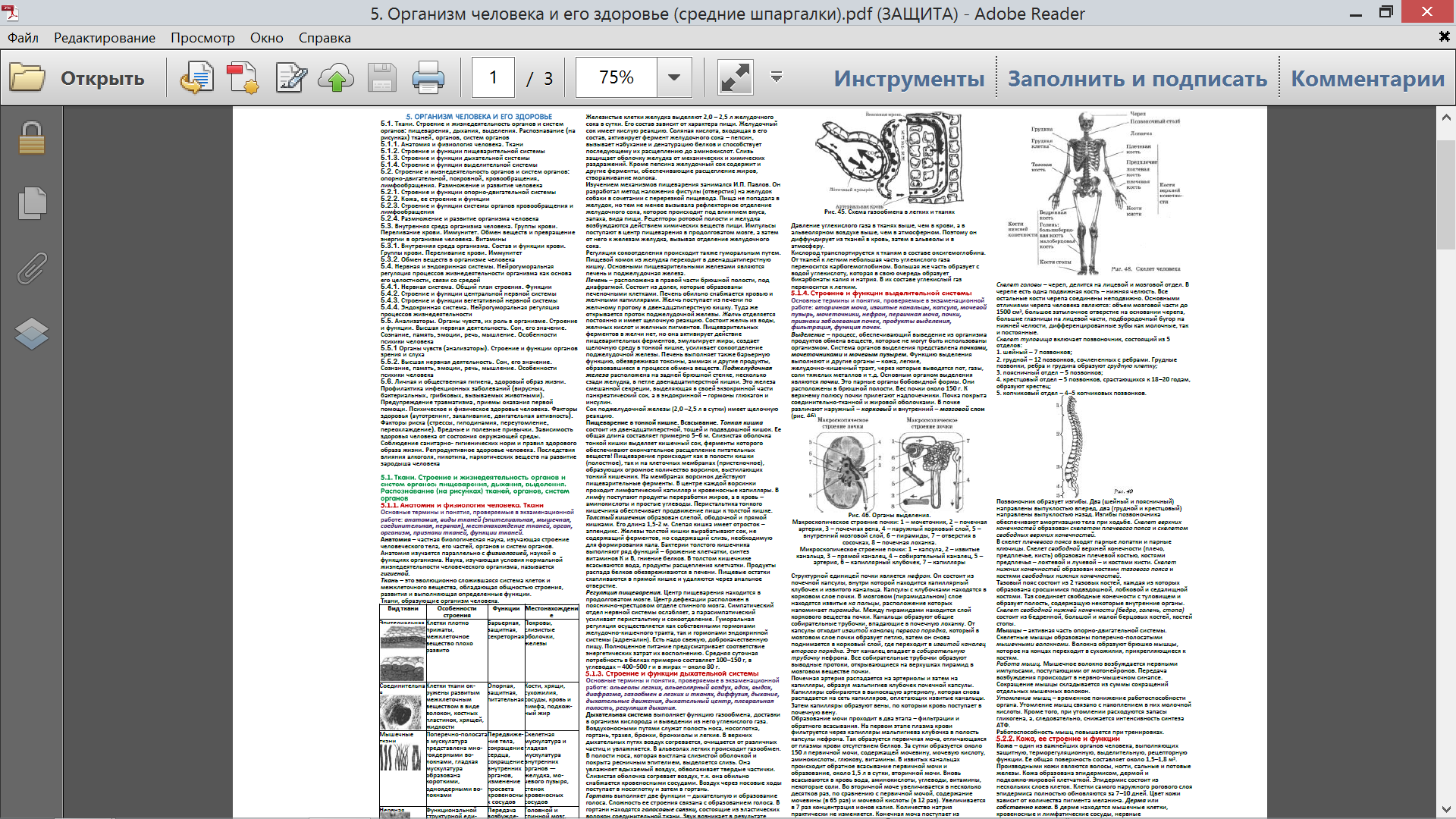This screenshot has width=1456, height=819.
Task: Open the Инструменты pane
Action: 909,79
